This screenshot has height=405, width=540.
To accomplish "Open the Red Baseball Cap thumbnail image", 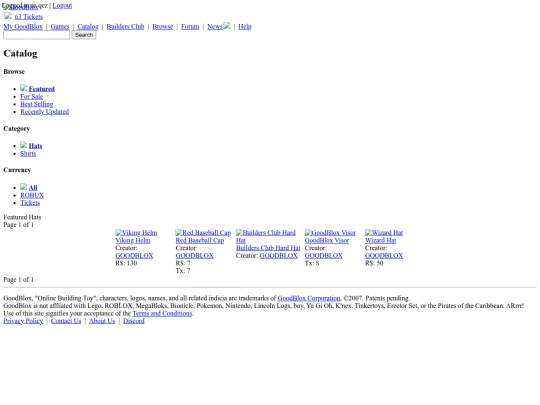I will [x=203, y=233].
